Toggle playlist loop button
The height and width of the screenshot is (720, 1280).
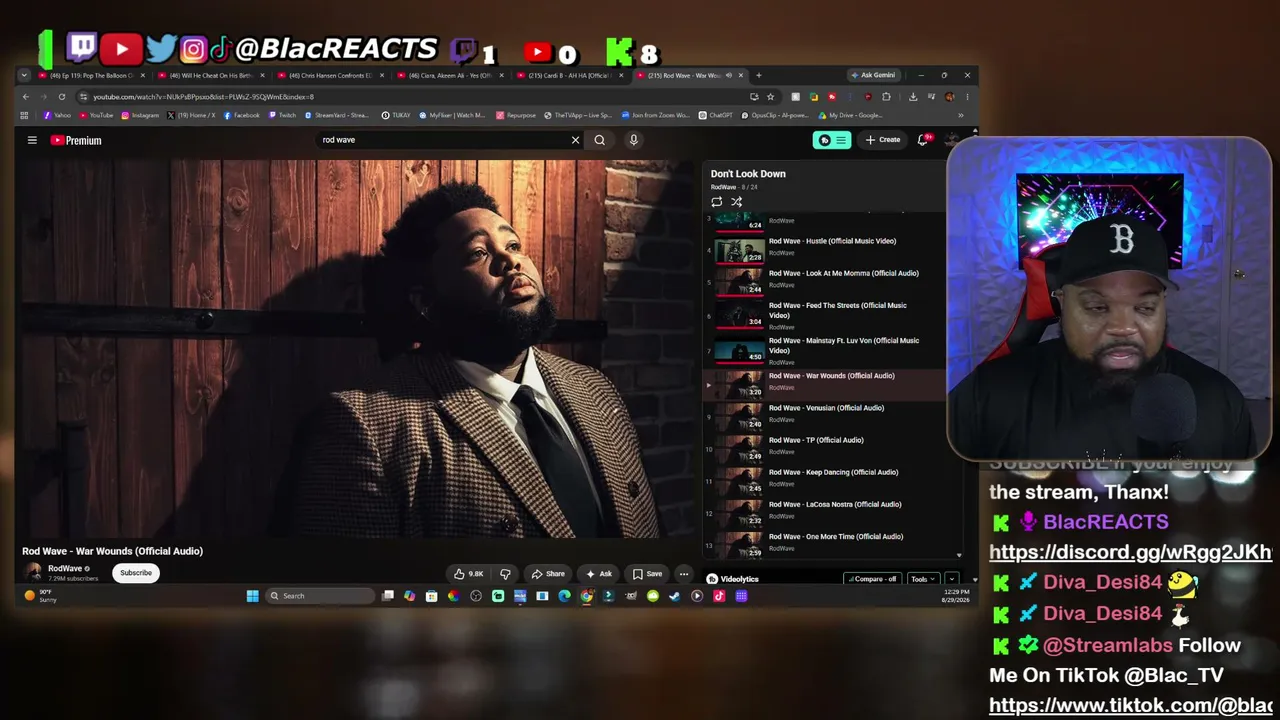(x=716, y=202)
